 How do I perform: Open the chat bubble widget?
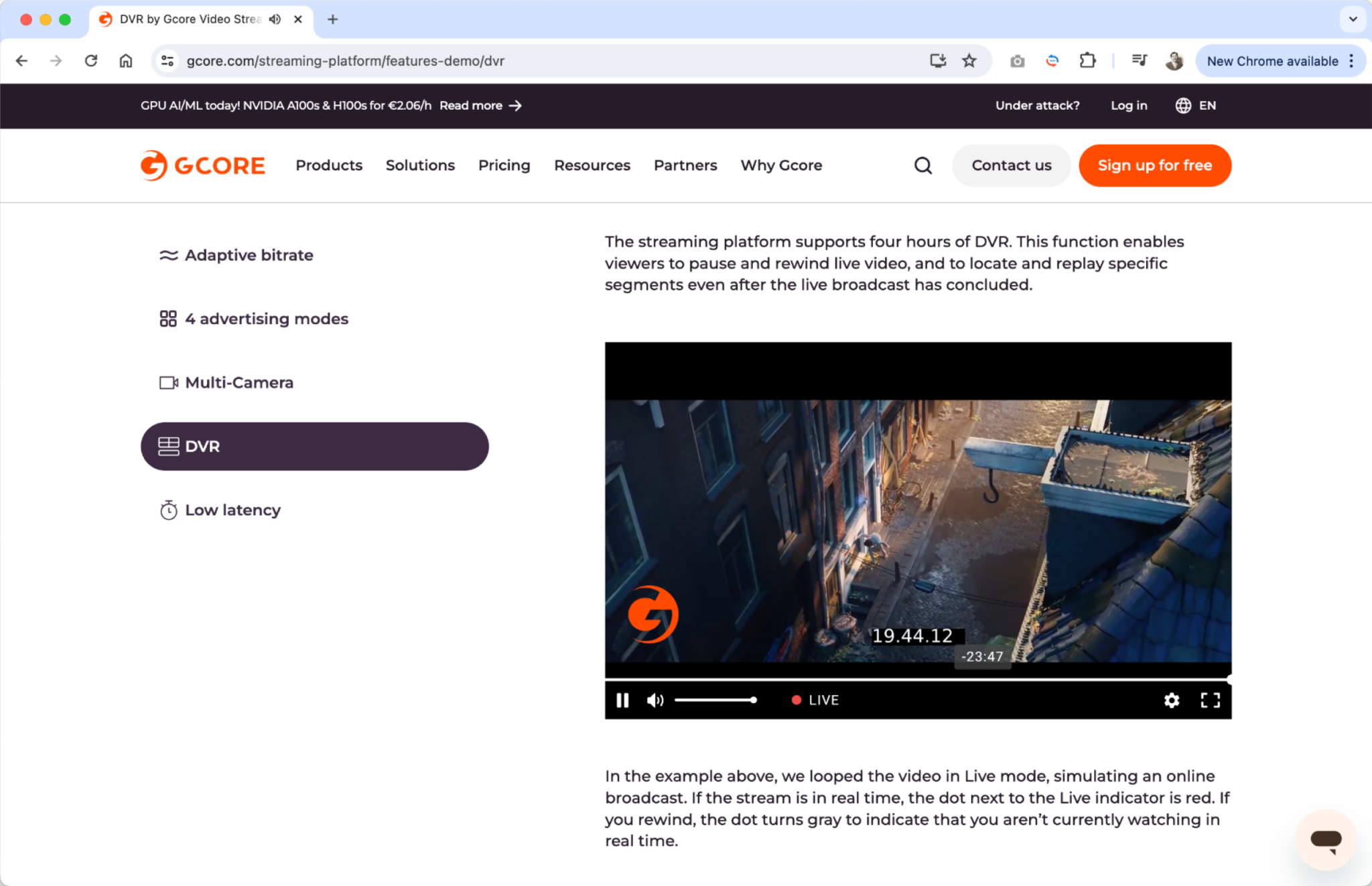point(1325,840)
